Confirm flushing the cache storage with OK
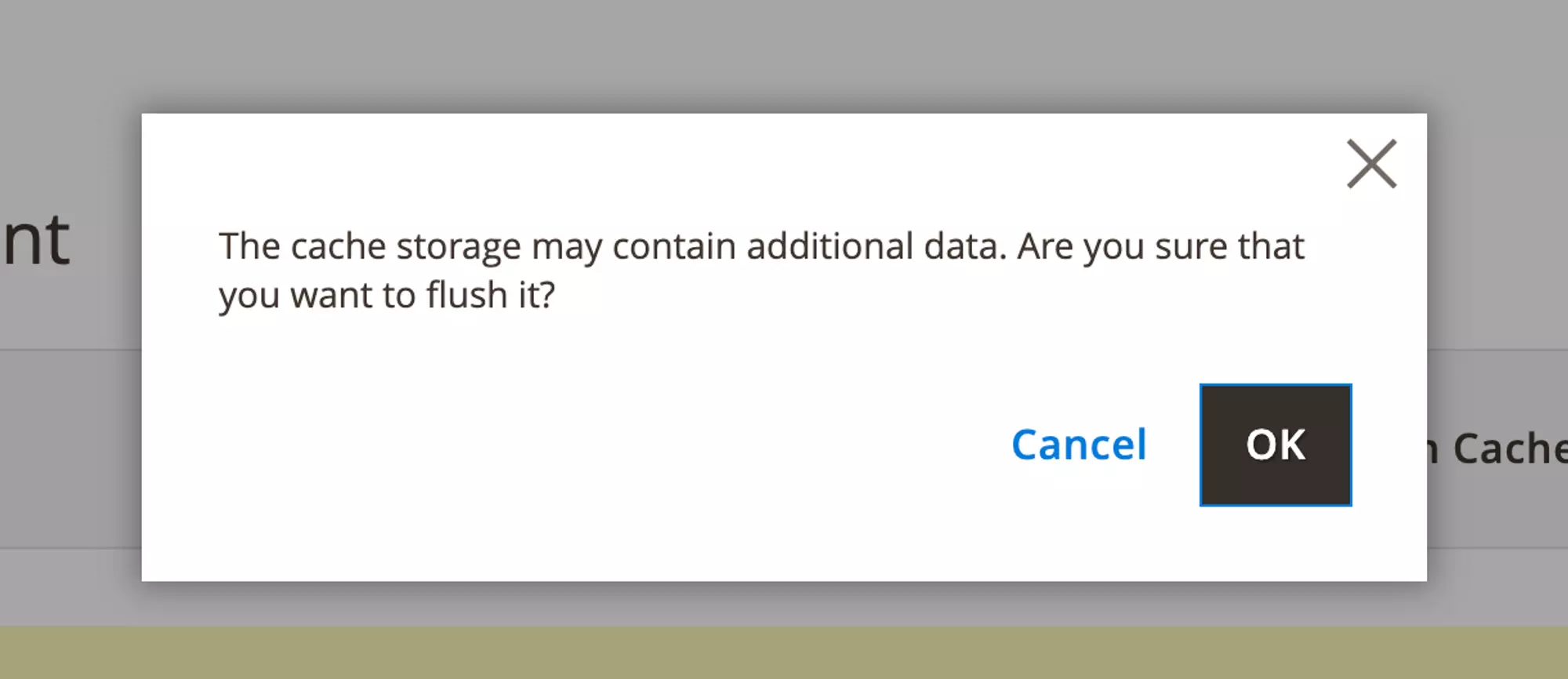This screenshot has height=679, width=1568. [1275, 445]
